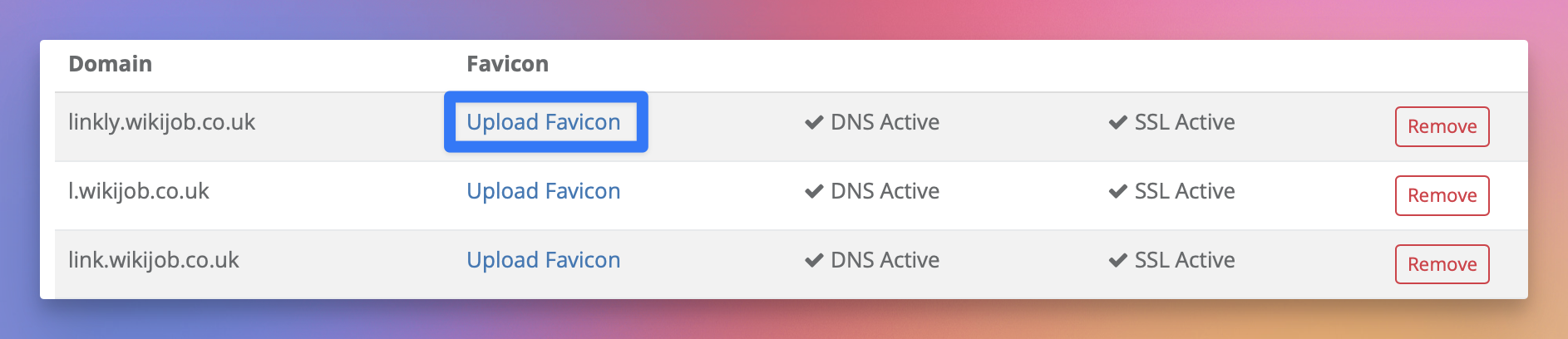Upload favicon for link.wikijob.co.uk

(543, 260)
